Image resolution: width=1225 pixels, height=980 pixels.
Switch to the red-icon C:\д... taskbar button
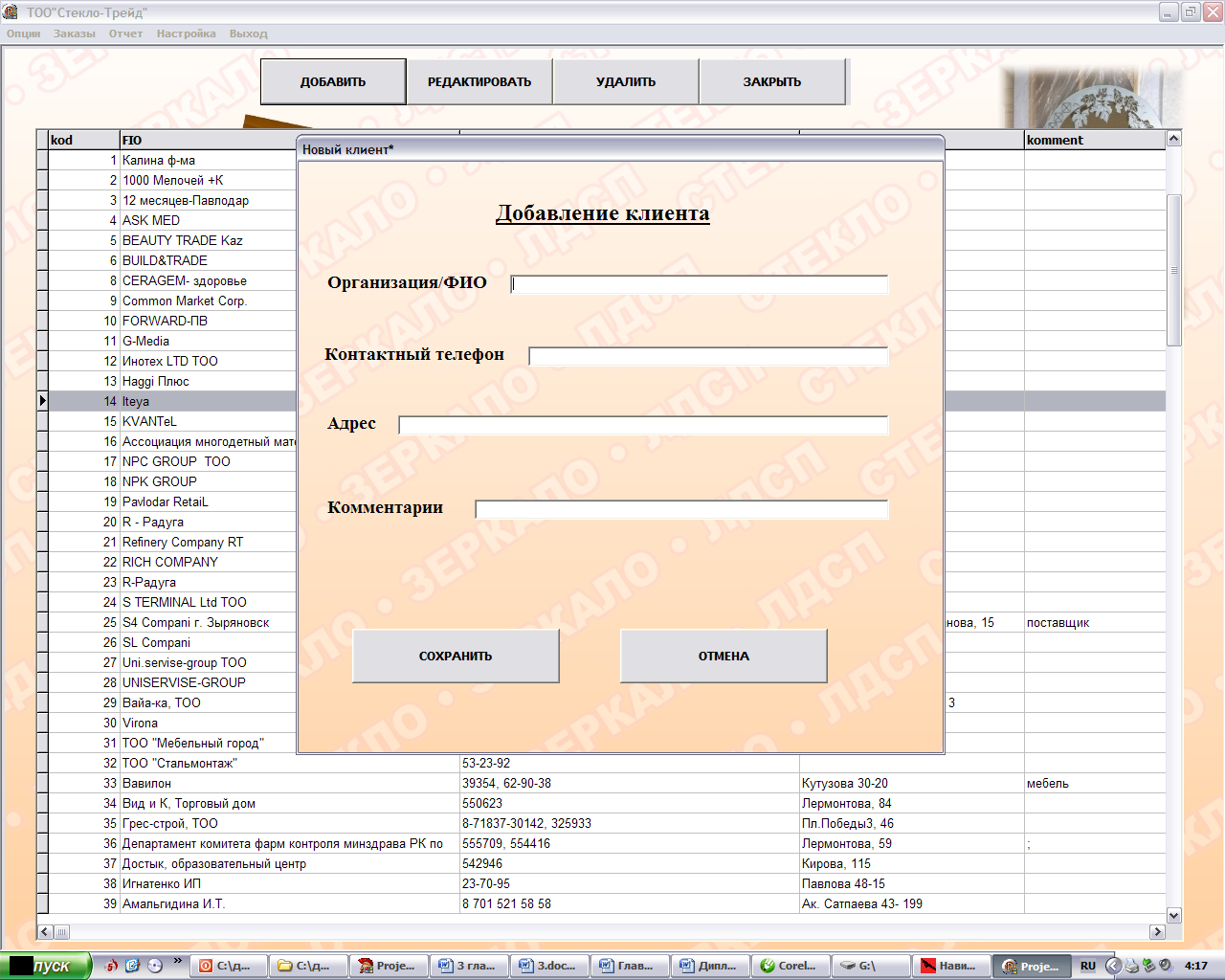point(228,966)
